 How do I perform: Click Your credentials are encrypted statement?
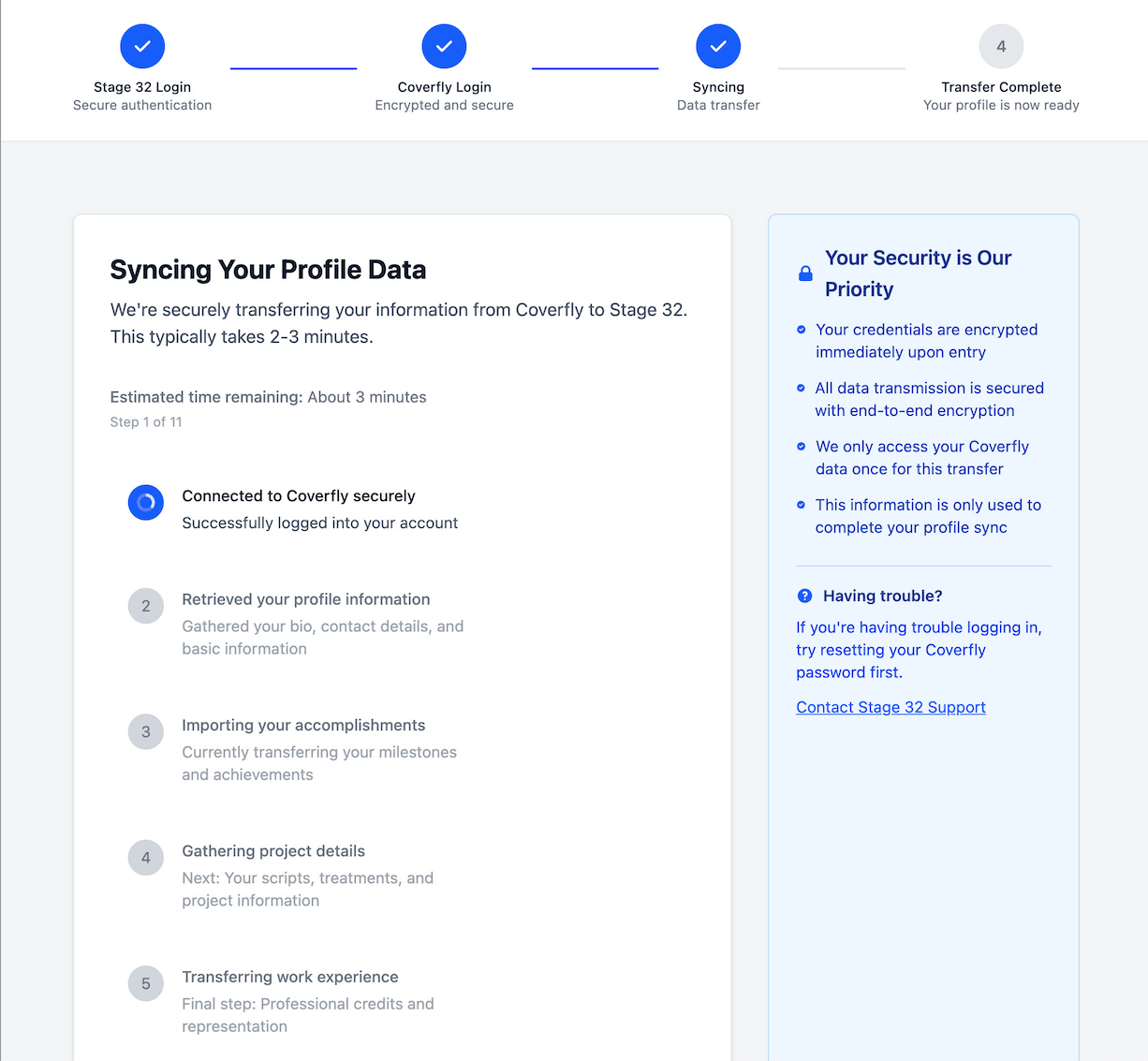927,341
